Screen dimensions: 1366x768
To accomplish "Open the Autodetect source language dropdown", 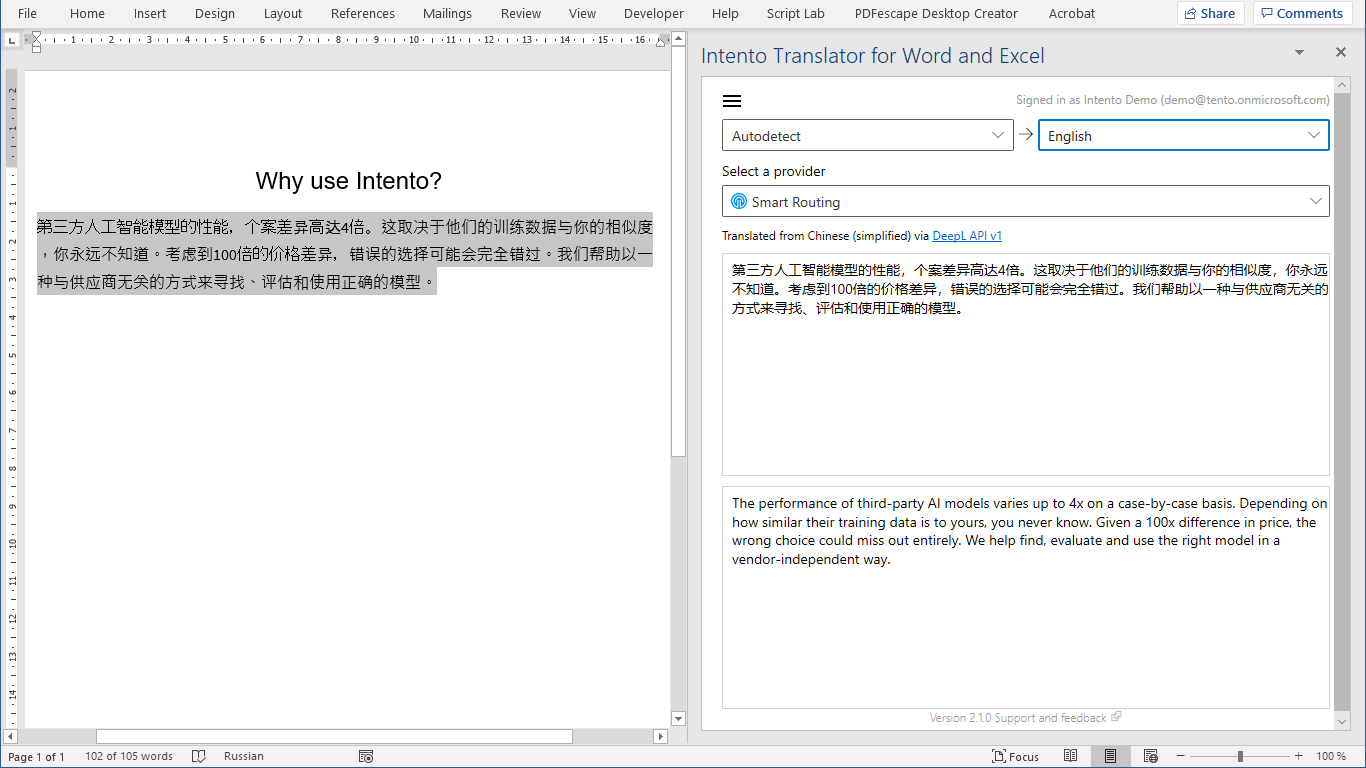I will [868, 136].
